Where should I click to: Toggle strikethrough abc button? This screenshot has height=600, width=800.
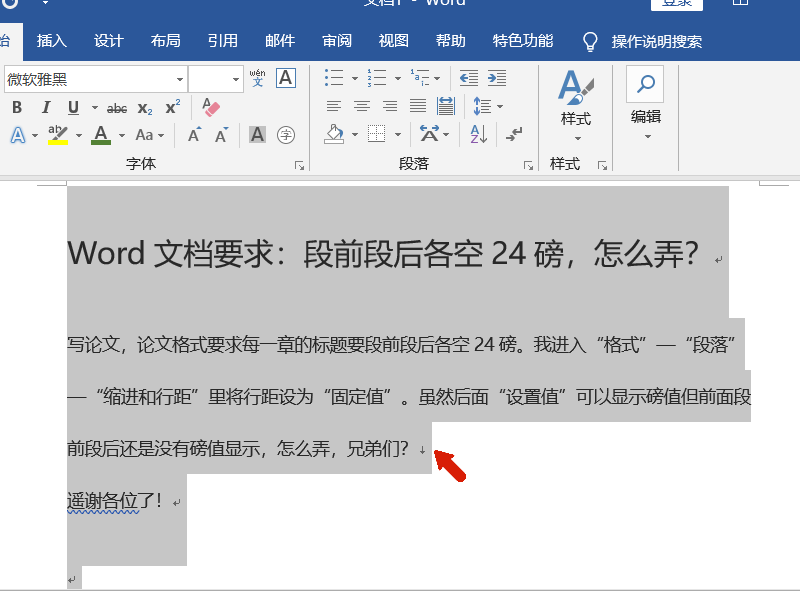(117, 108)
